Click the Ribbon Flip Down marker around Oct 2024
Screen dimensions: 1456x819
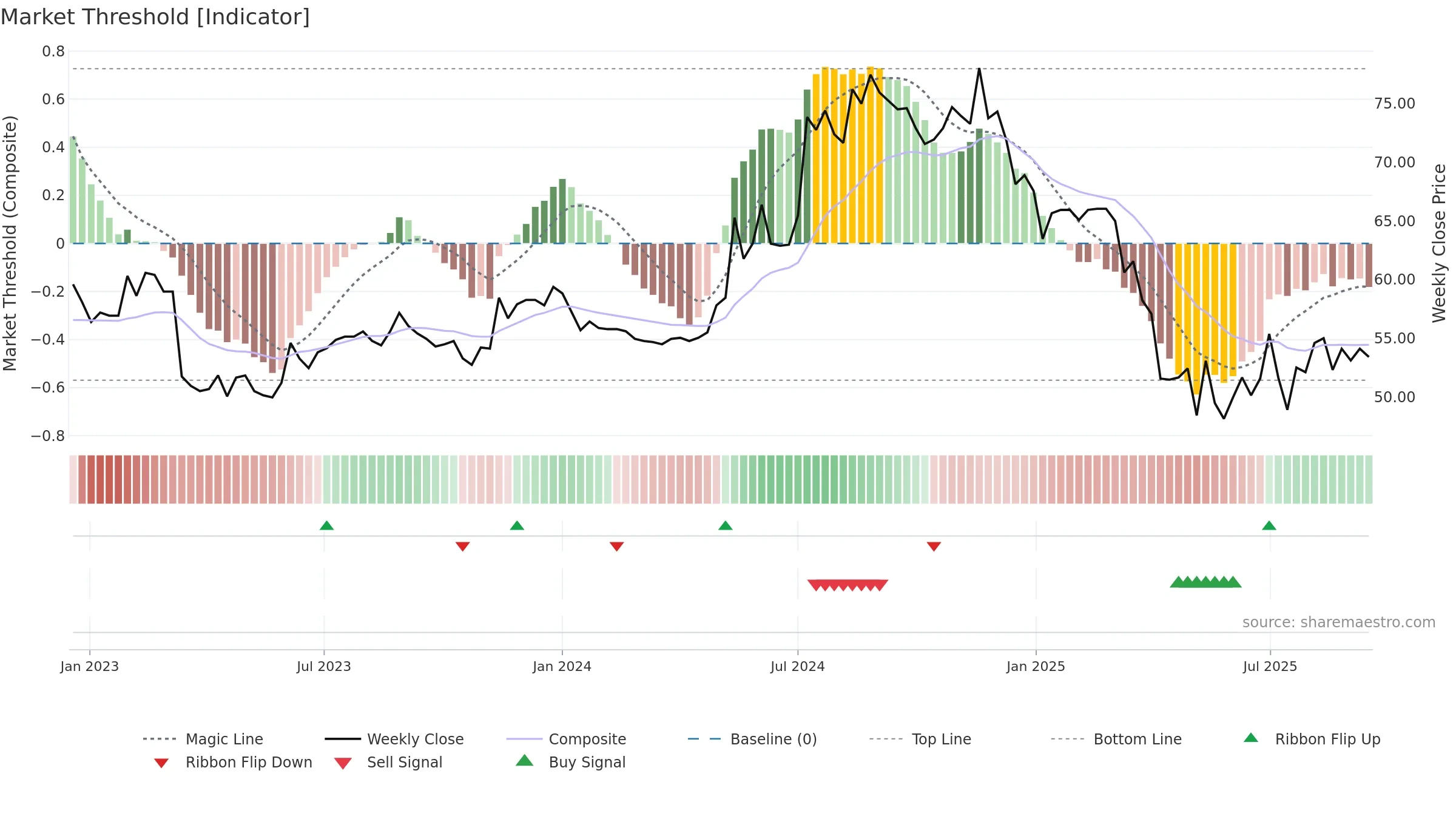934,547
